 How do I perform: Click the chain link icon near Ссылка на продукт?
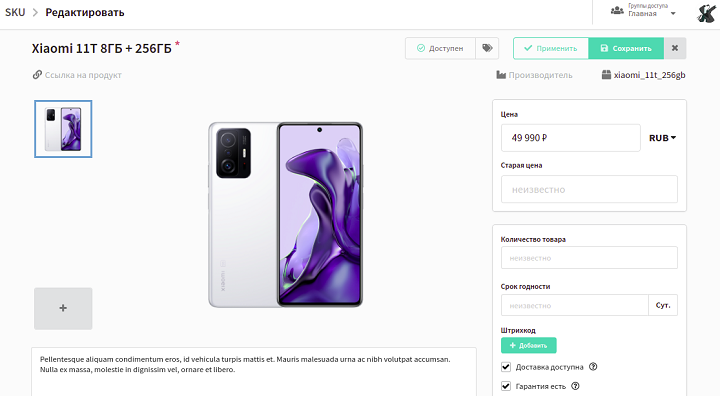coord(37,74)
